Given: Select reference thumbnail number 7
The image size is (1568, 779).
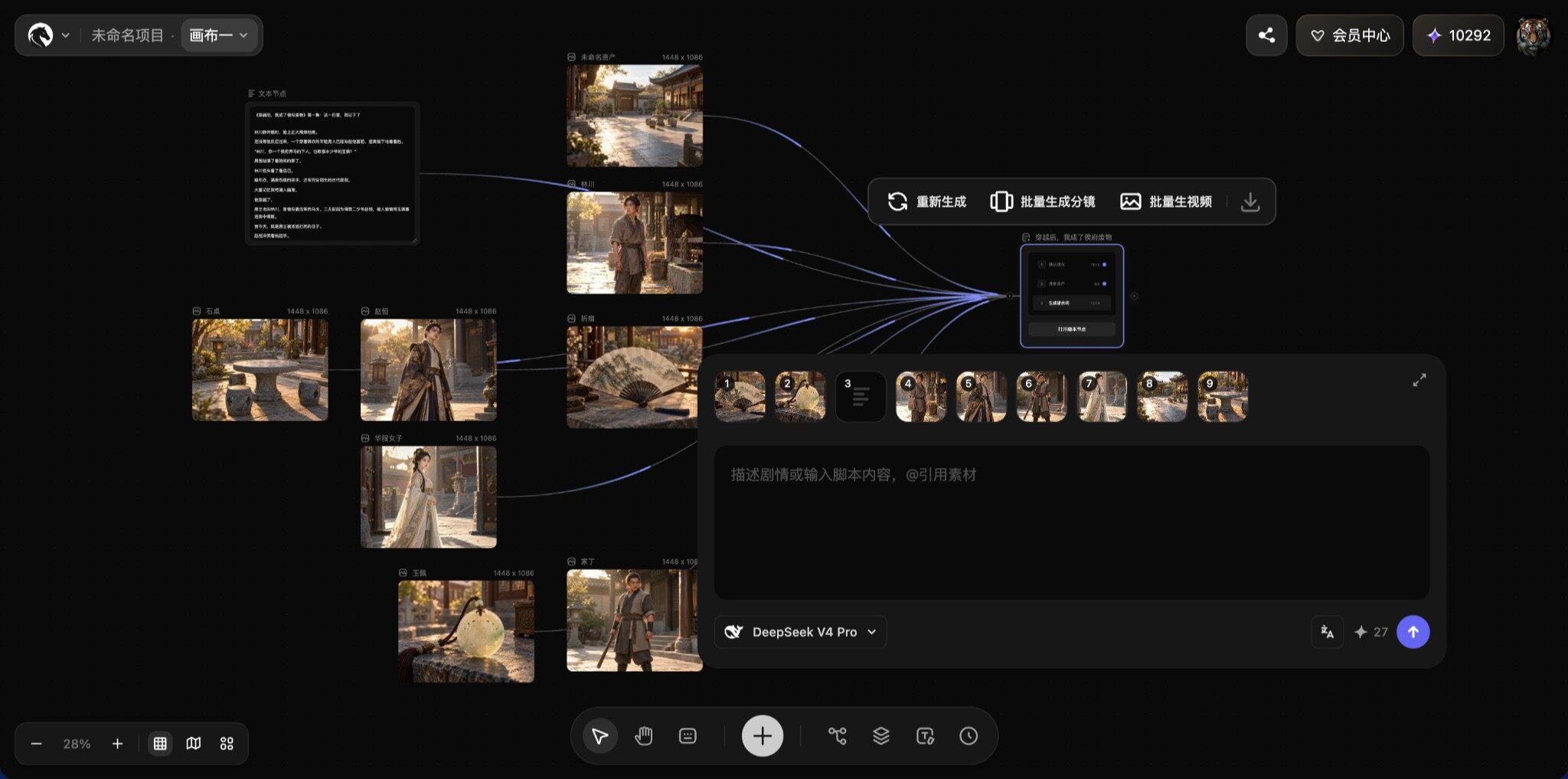Looking at the screenshot, I should (1102, 397).
